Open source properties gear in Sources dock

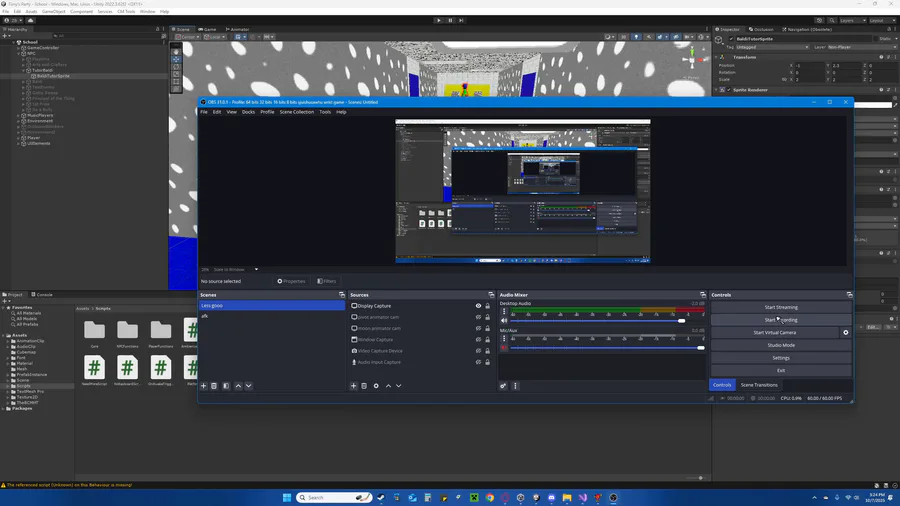pos(376,386)
